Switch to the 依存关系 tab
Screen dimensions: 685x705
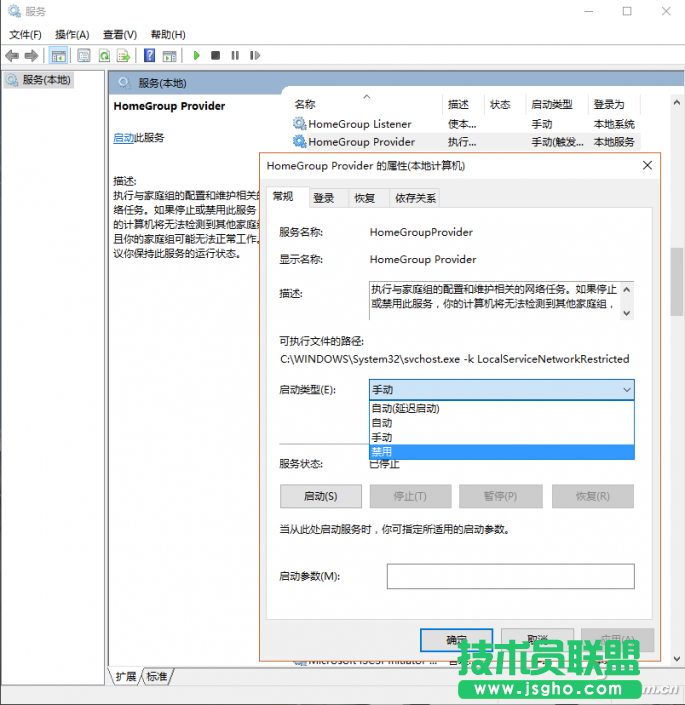415,198
